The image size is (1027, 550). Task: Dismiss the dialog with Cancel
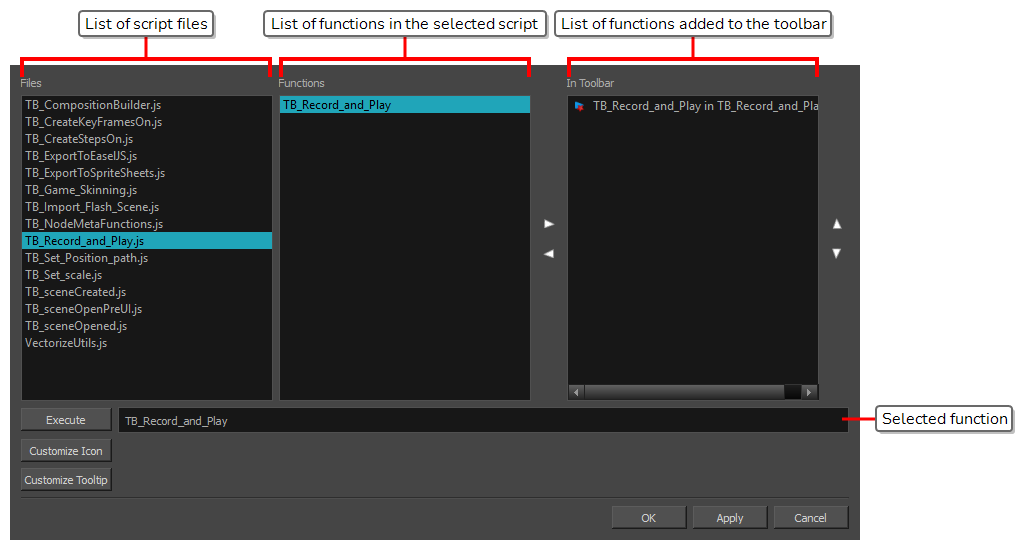click(x=810, y=518)
